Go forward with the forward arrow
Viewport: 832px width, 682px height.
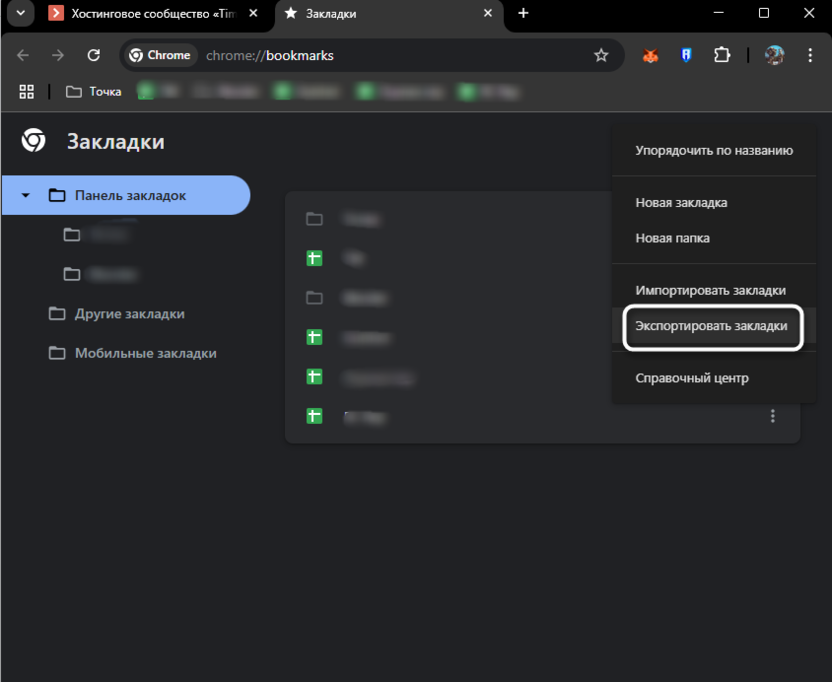tap(58, 55)
